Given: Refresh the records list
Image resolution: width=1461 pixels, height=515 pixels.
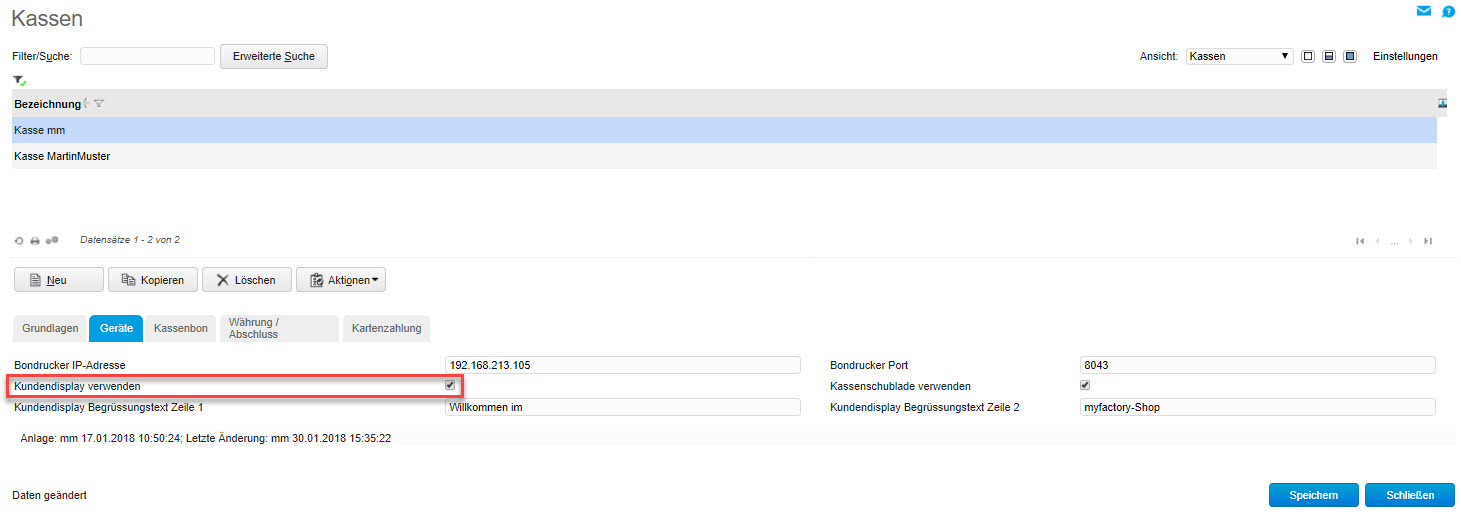Looking at the screenshot, I should [x=19, y=241].
